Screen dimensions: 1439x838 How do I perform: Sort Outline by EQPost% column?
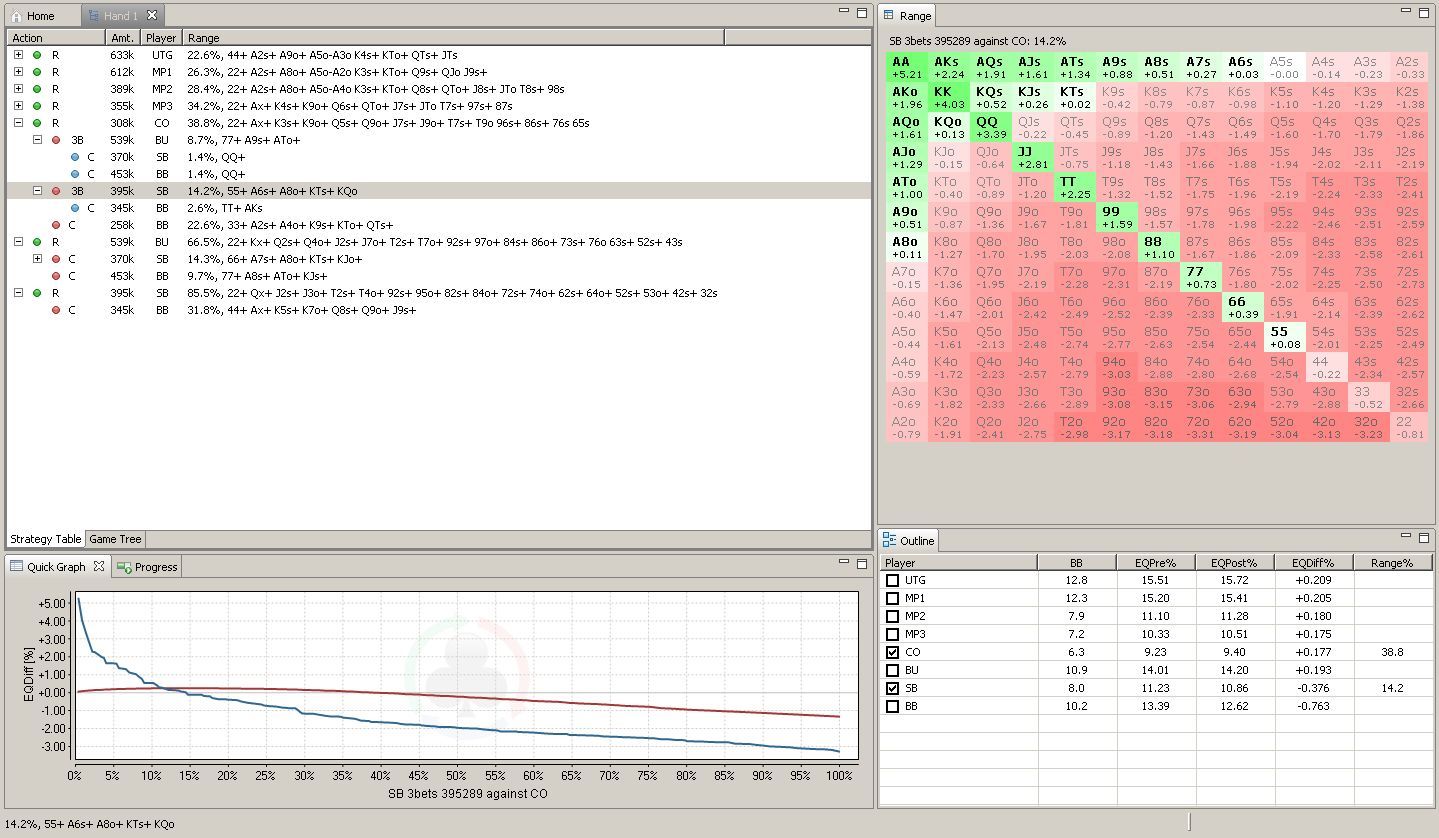(1234, 563)
